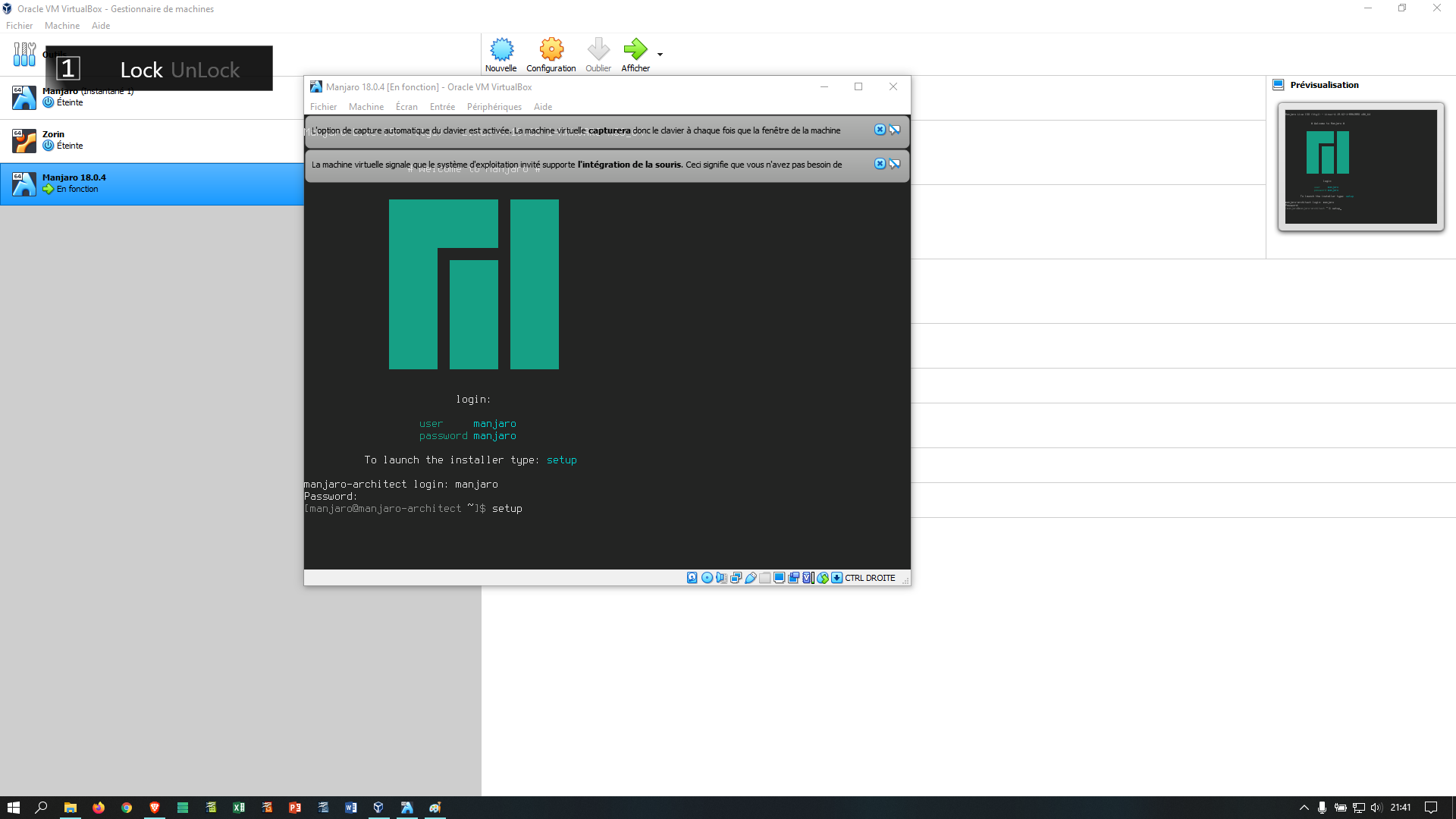
Task: Click the Prévisualisation thumbnail of the VM
Action: (x=1360, y=167)
